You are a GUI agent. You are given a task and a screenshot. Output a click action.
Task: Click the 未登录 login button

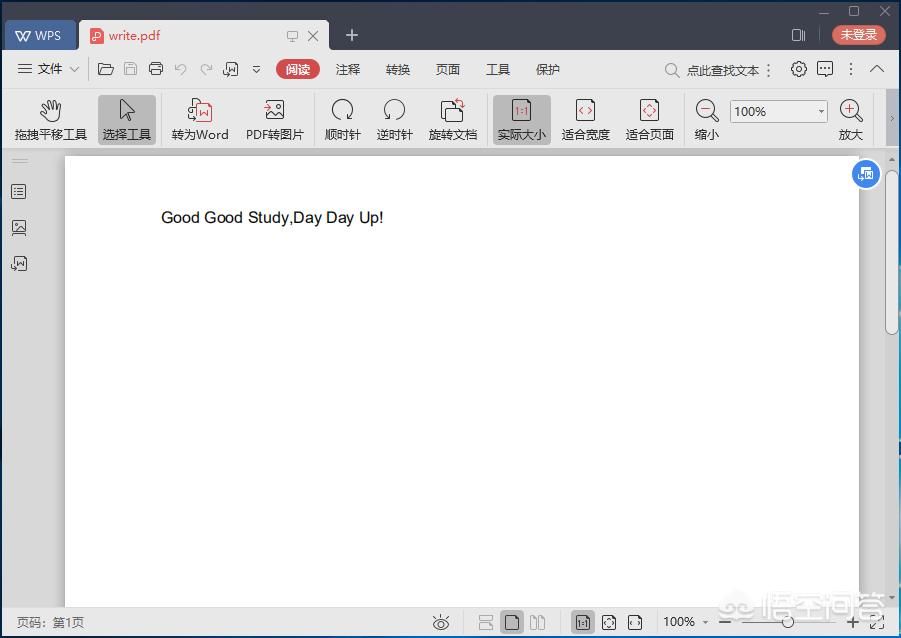pos(859,34)
